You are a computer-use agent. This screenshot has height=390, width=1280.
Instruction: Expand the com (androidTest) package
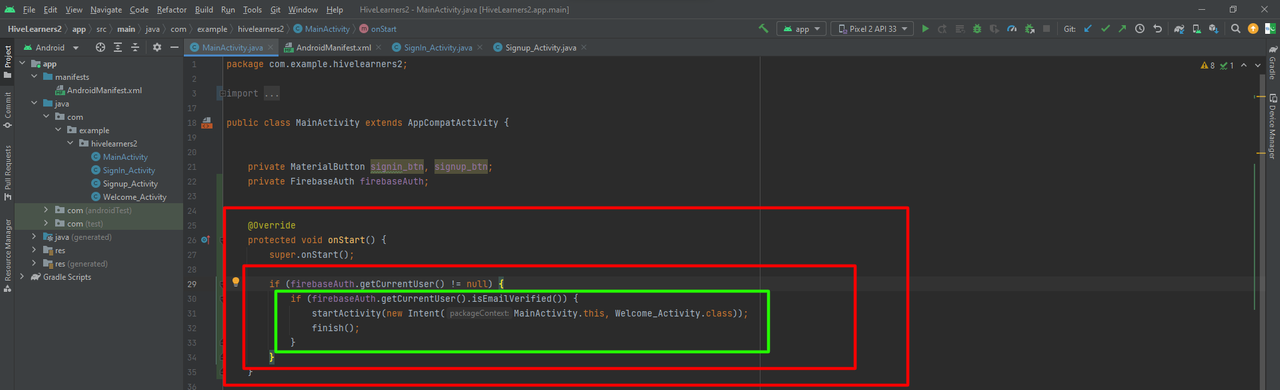click(x=47, y=210)
